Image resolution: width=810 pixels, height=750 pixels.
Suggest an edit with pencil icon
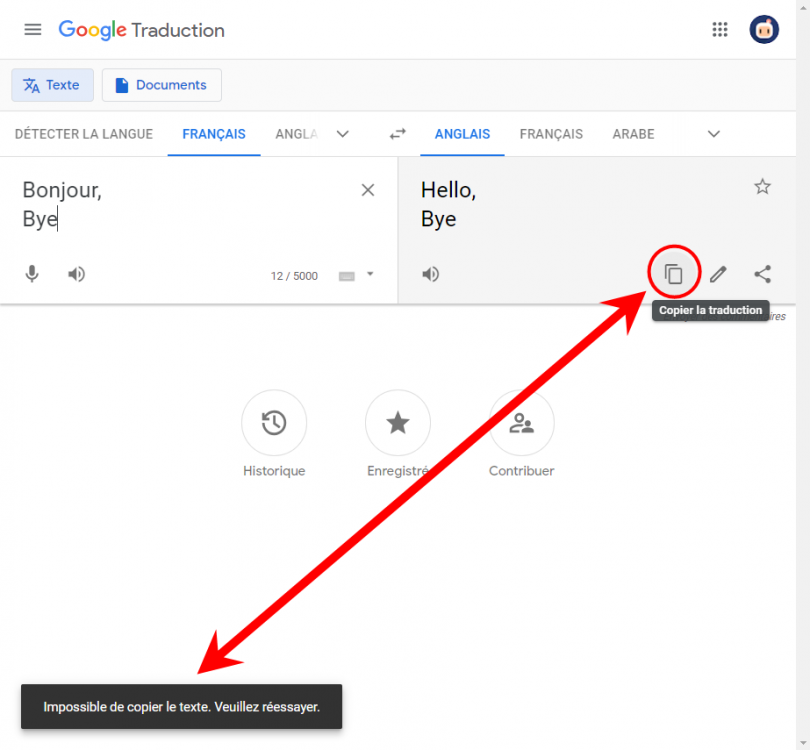pyautogui.click(x=718, y=274)
